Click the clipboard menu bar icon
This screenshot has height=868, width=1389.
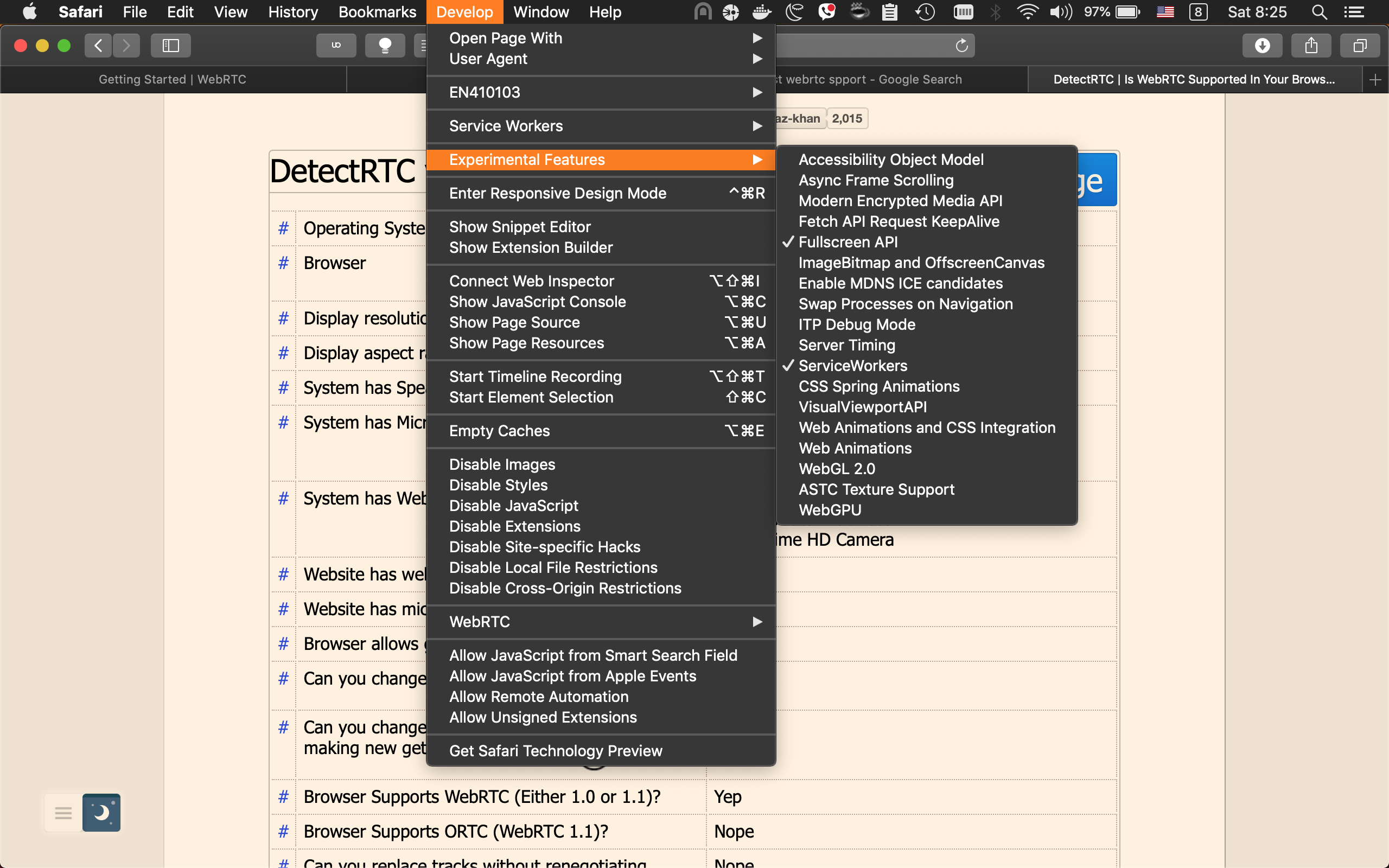pos(890,12)
